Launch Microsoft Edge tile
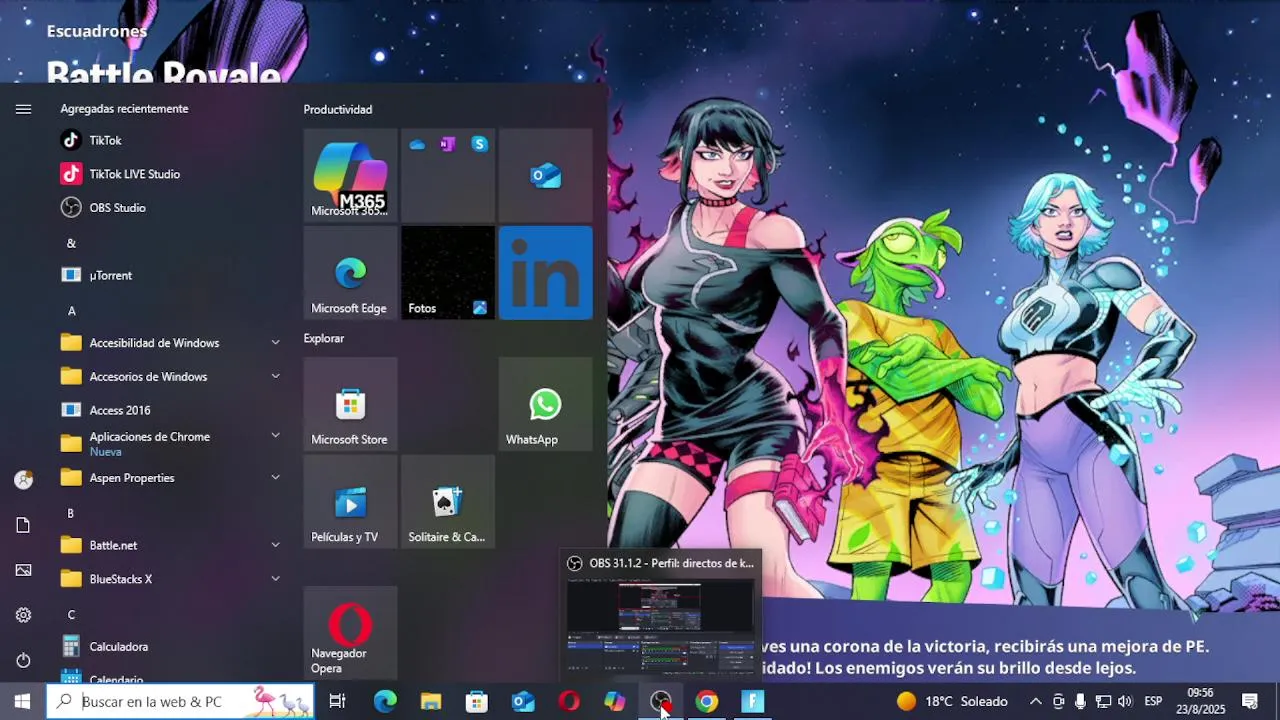This screenshot has height=720, width=1280. click(350, 273)
